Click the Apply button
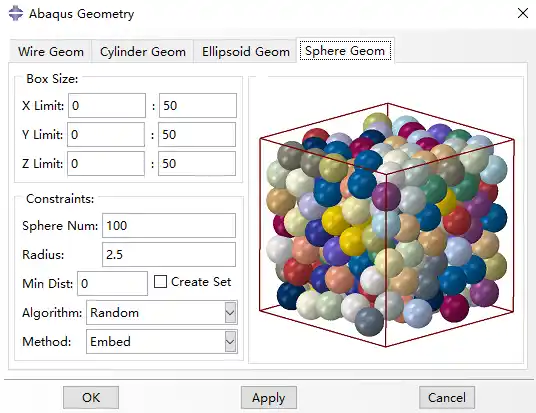Screen dimensions: 536x413 click(269, 397)
